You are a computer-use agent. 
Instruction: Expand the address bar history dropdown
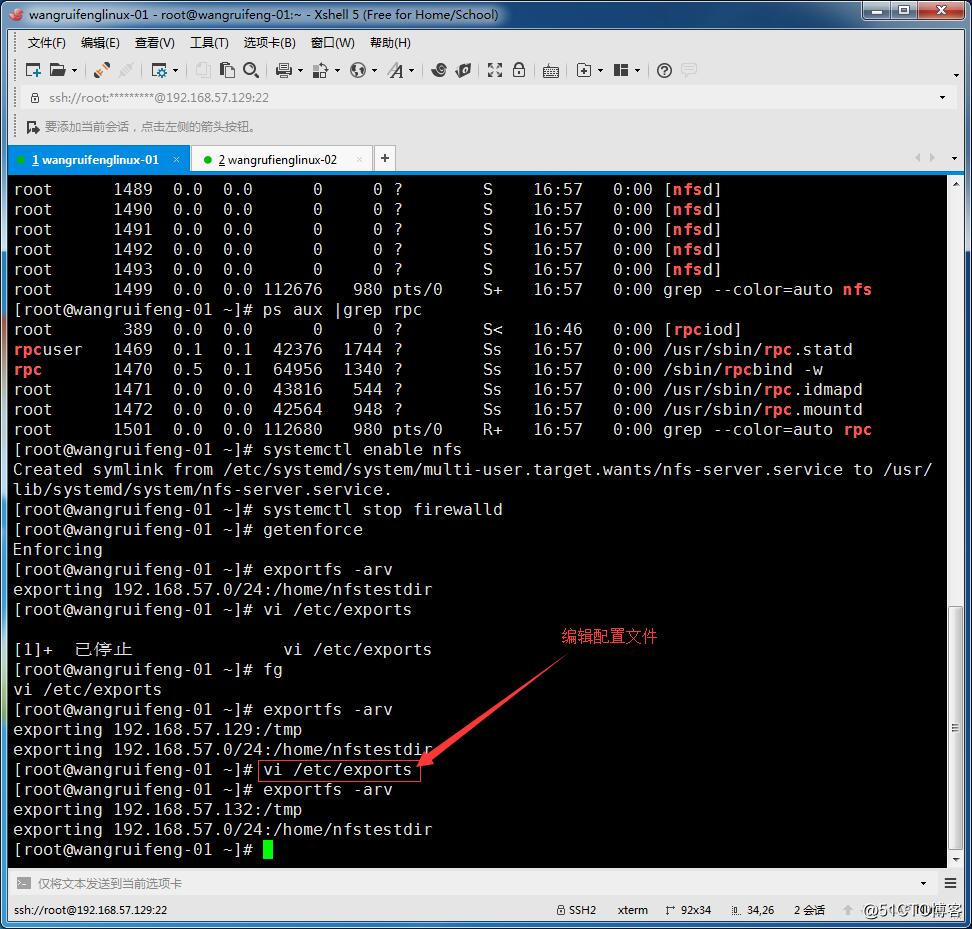click(x=942, y=97)
